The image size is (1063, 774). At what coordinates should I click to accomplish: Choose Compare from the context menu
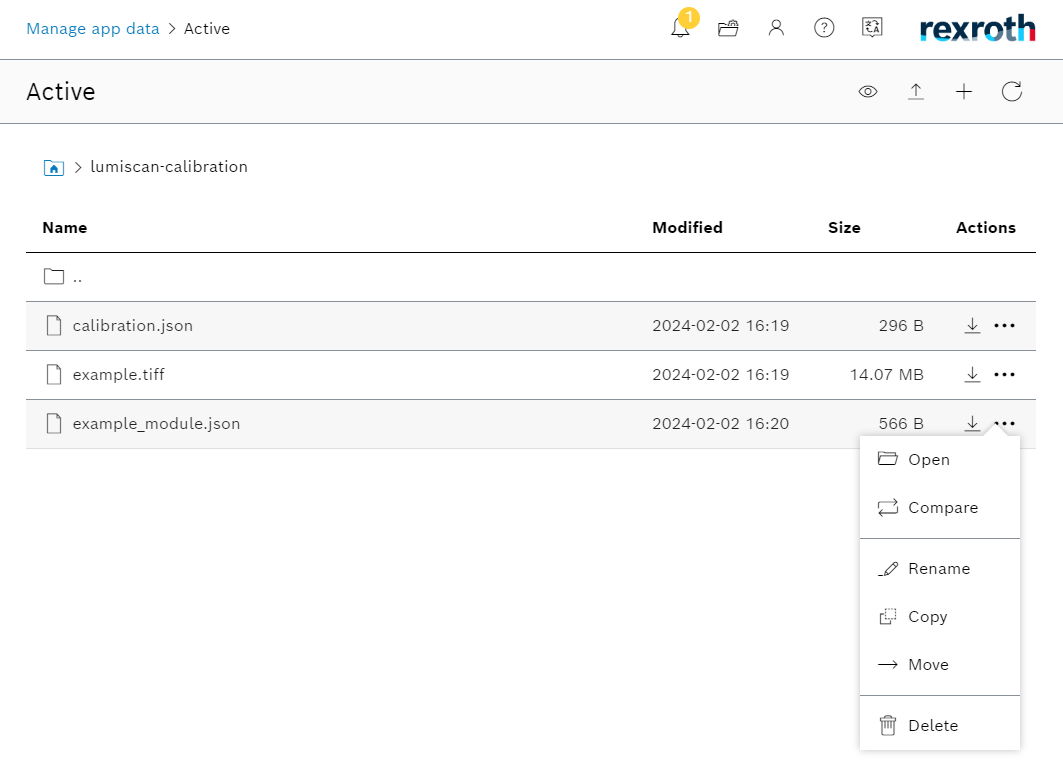point(940,508)
